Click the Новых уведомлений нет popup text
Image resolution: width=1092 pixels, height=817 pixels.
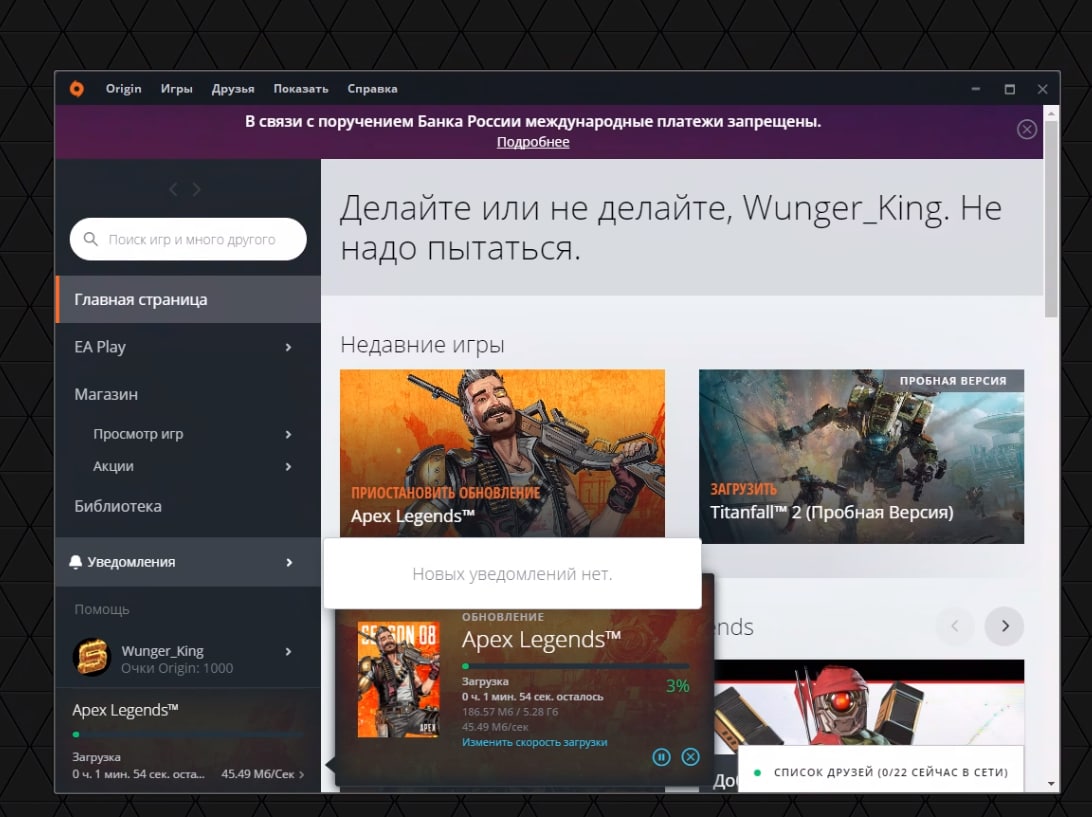tap(512, 574)
